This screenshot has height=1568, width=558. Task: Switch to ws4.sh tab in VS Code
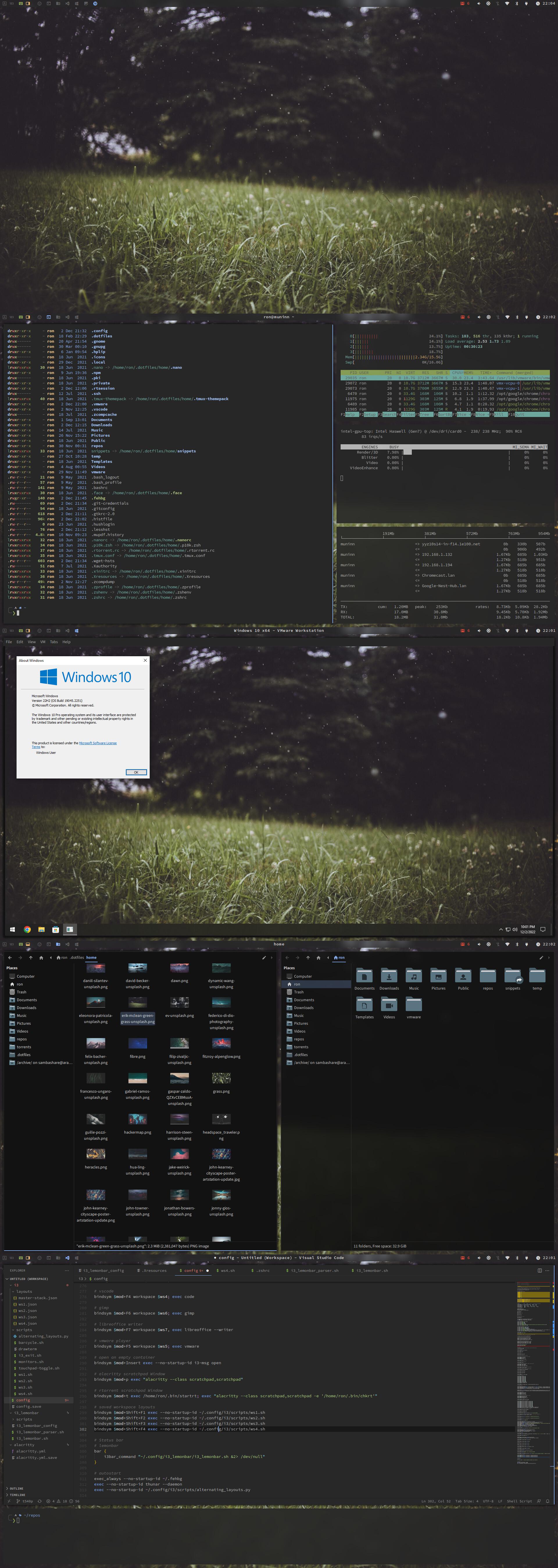(x=226, y=1270)
